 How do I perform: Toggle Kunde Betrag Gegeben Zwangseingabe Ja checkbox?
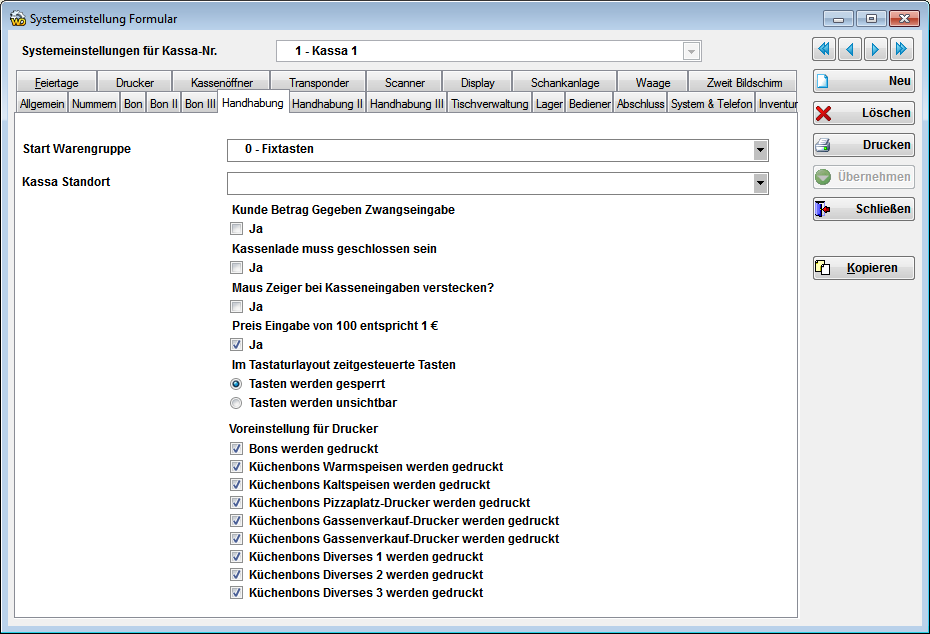pos(237,229)
